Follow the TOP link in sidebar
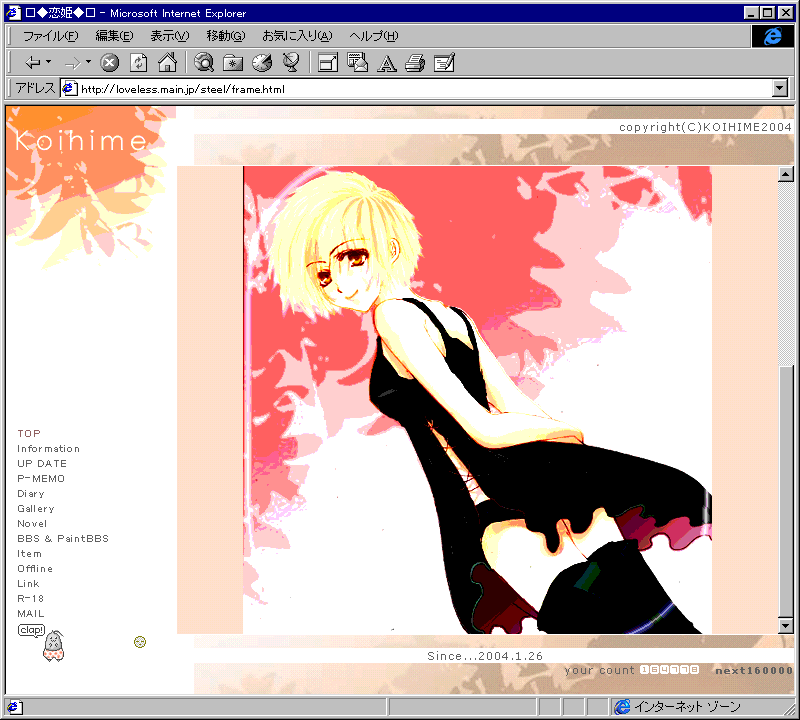Screen dimensions: 800x720 click(x=29, y=434)
